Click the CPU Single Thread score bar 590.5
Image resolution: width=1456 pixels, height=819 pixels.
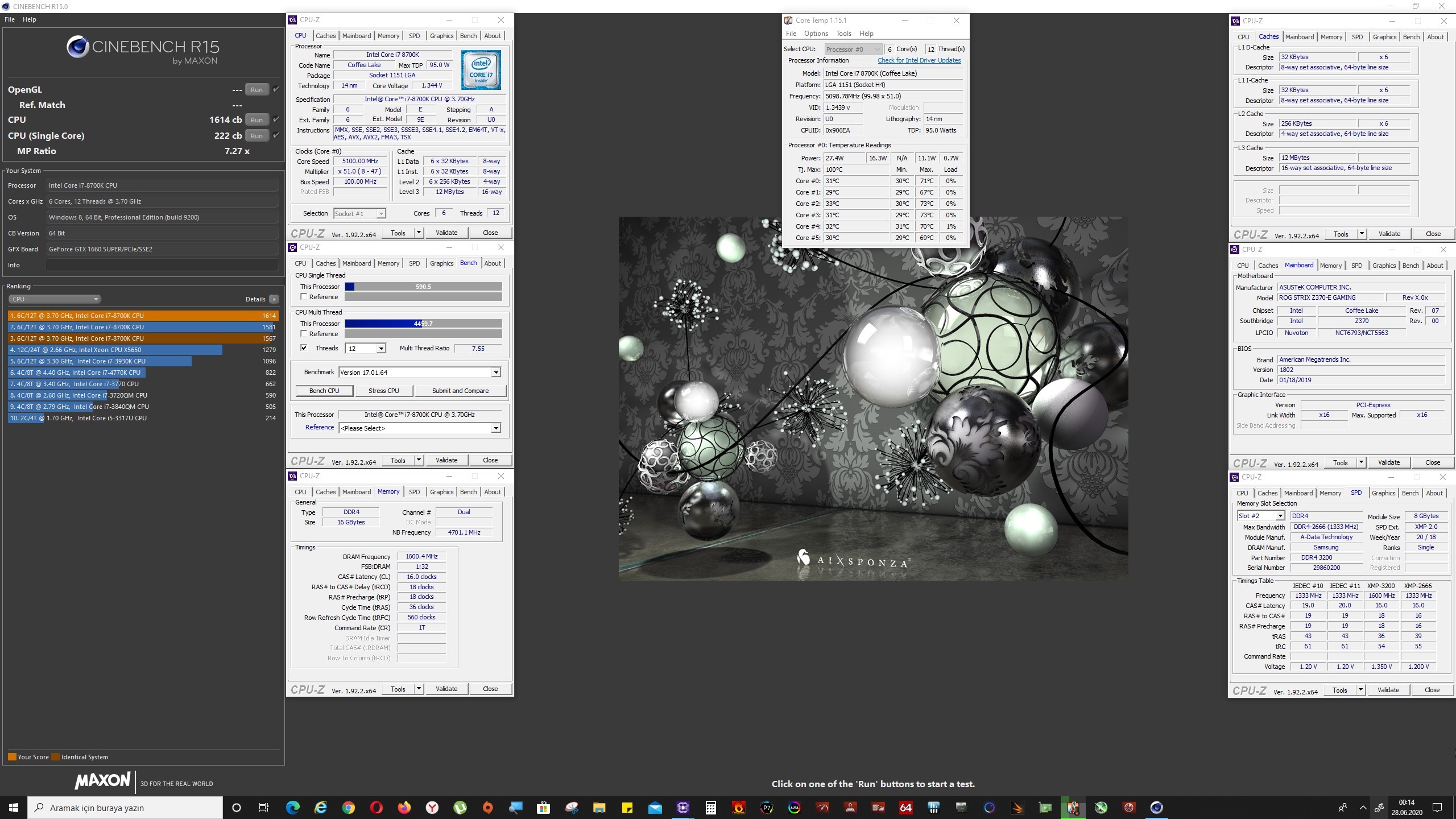click(x=423, y=287)
